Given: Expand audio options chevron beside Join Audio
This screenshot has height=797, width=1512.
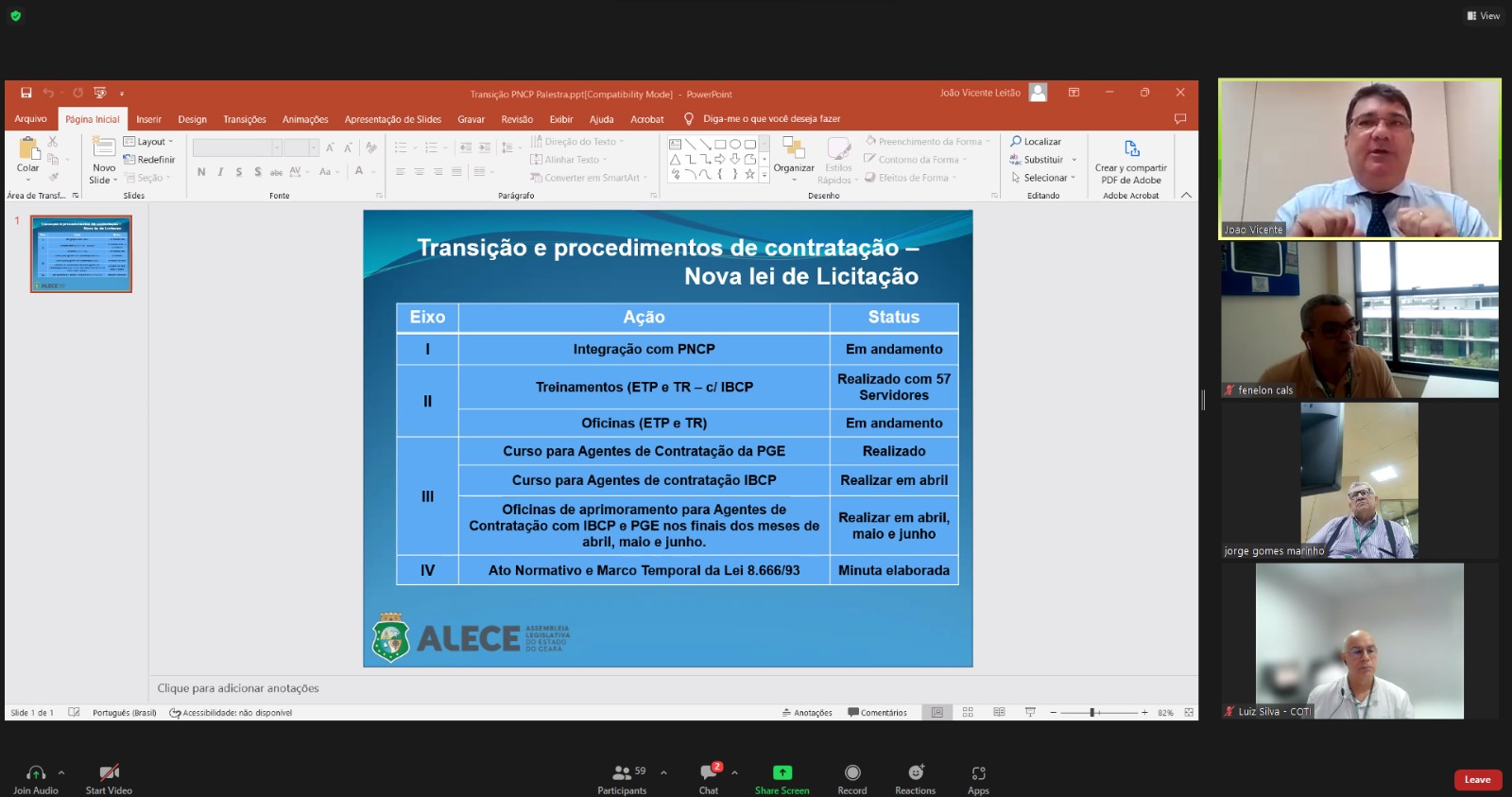Looking at the screenshot, I should tap(61, 771).
